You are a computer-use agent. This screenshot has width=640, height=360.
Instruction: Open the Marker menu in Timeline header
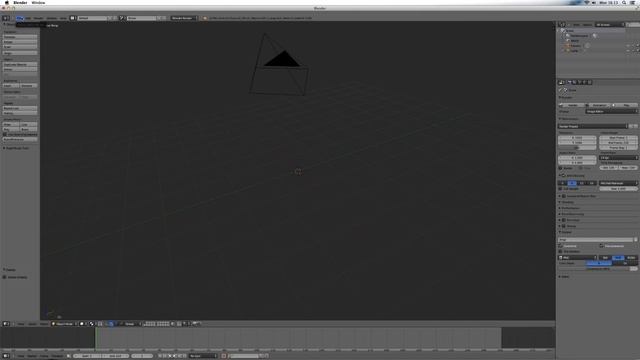(31, 356)
